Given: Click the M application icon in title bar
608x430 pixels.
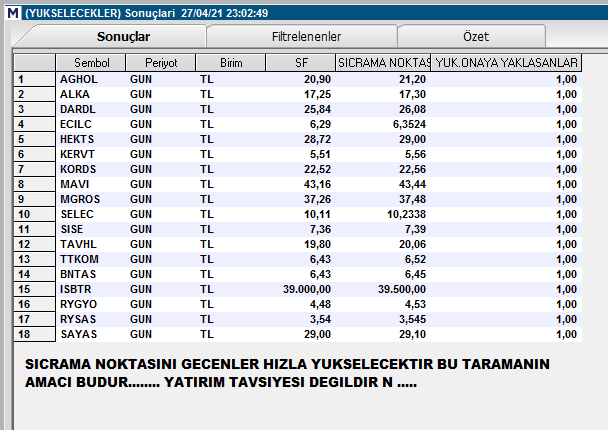Looking at the screenshot, I should (x=13, y=13).
